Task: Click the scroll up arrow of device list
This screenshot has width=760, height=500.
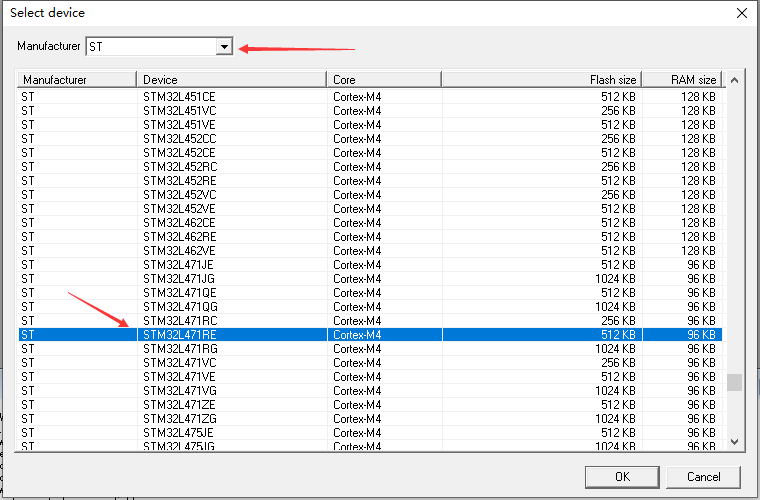Action: 734,80
